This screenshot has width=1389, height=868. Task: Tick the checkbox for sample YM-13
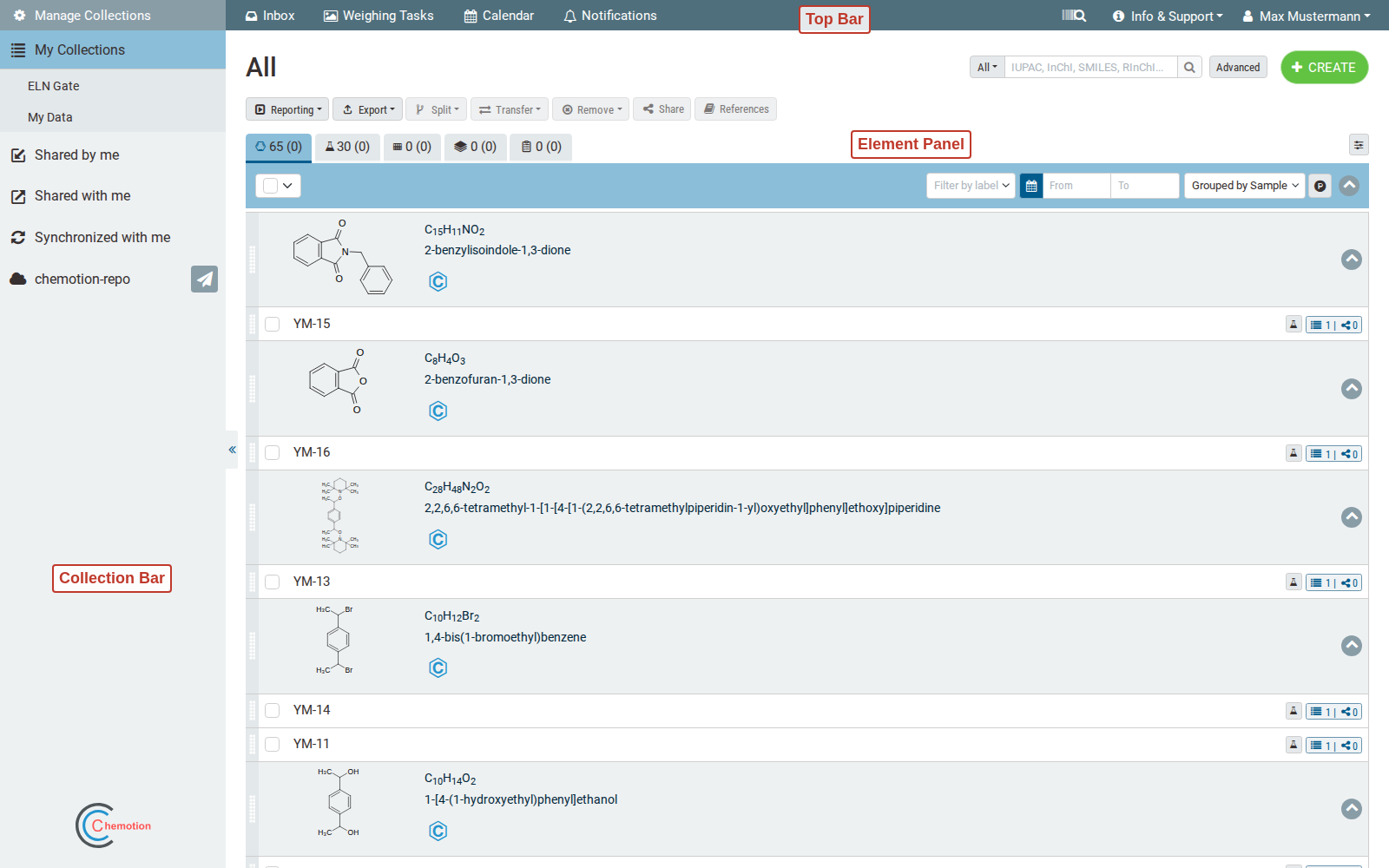point(273,582)
